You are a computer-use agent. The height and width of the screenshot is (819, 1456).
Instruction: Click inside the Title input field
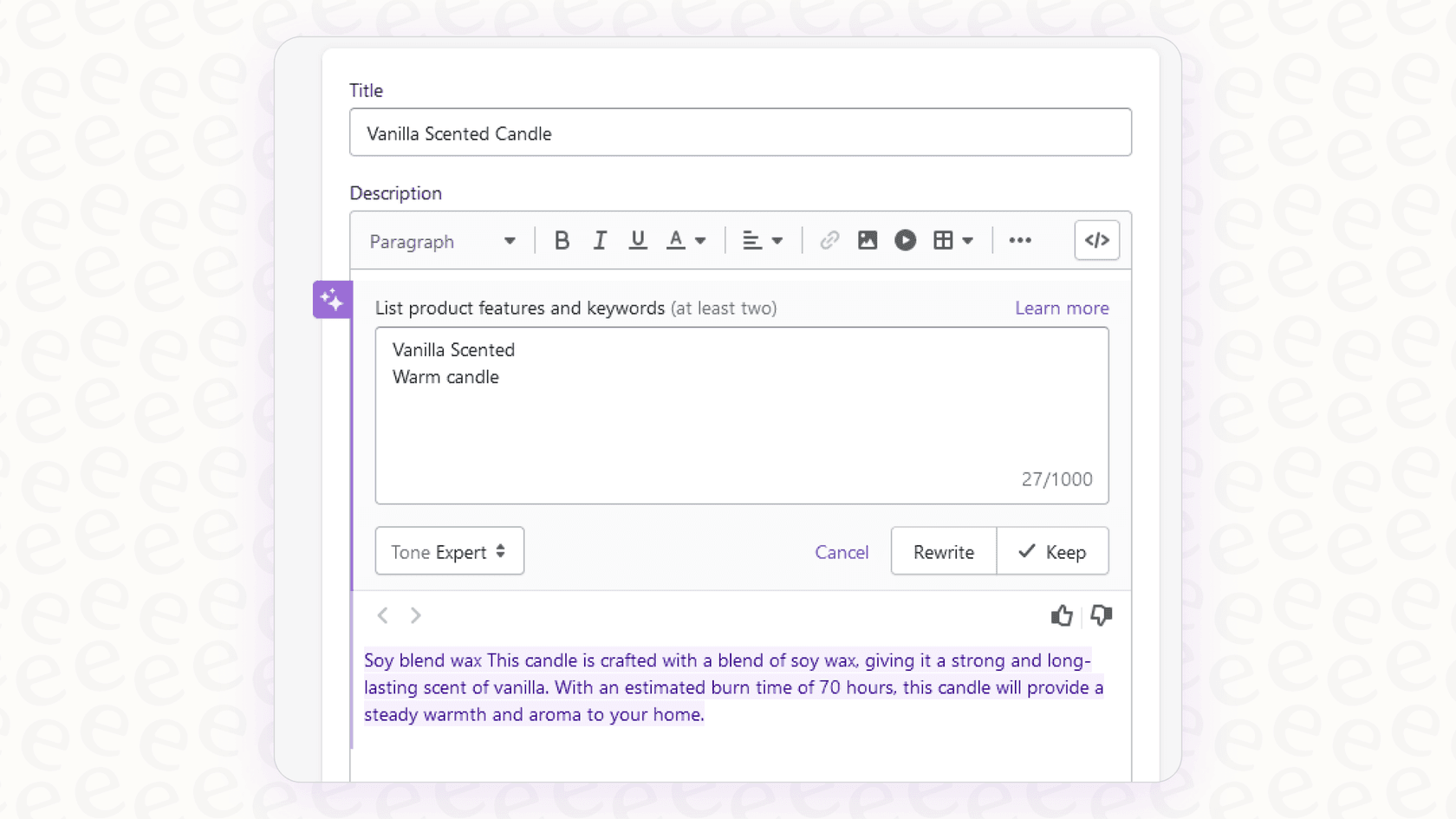pos(740,133)
